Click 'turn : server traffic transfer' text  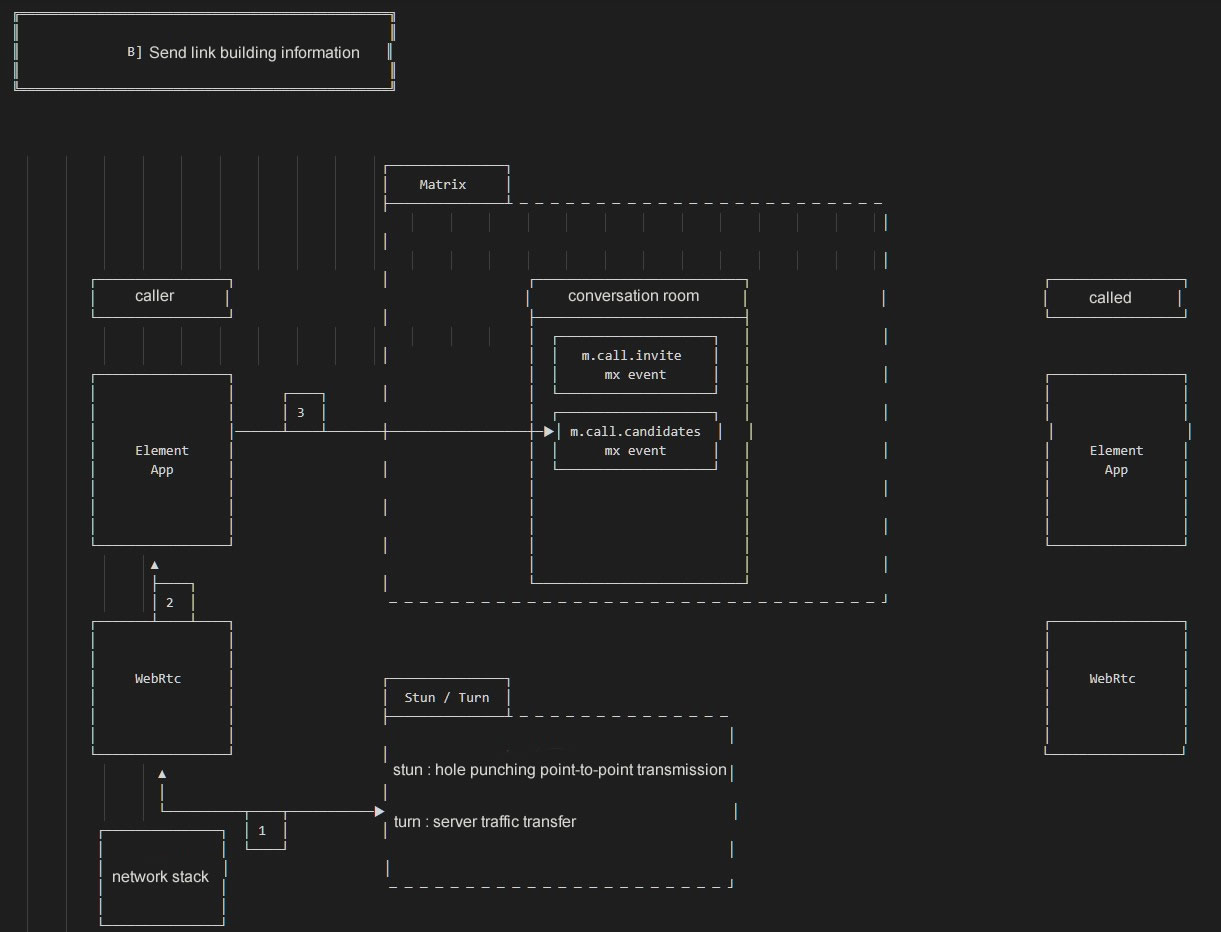pos(485,822)
